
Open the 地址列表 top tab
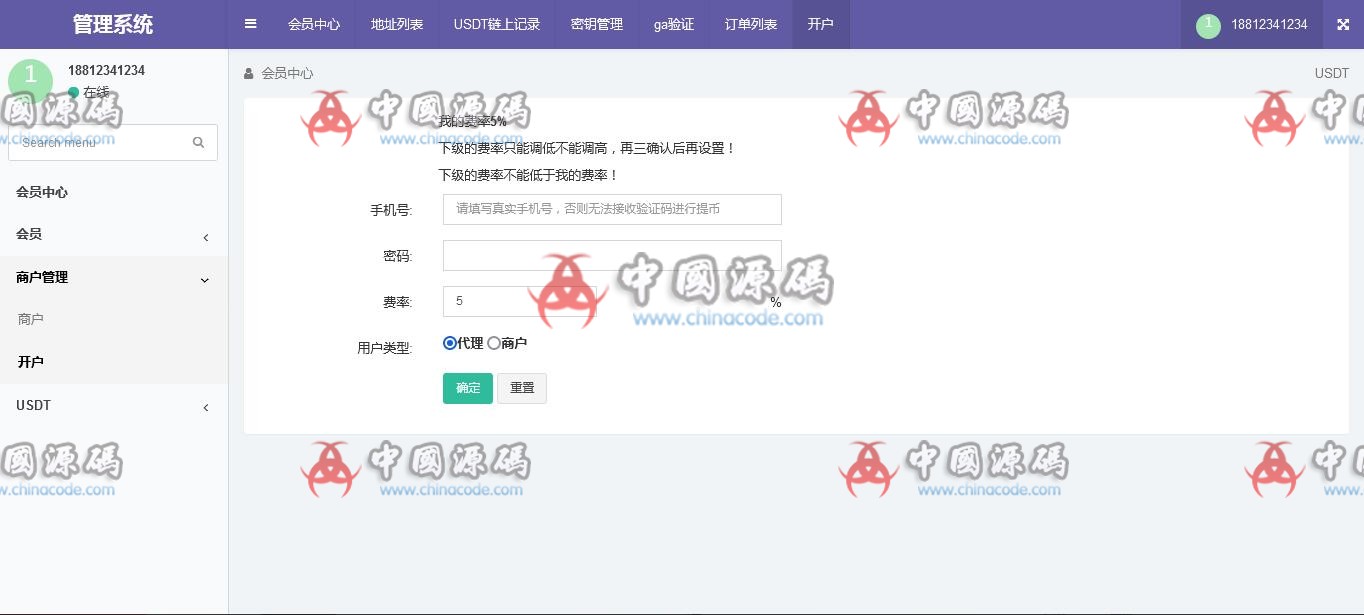coord(397,24)
